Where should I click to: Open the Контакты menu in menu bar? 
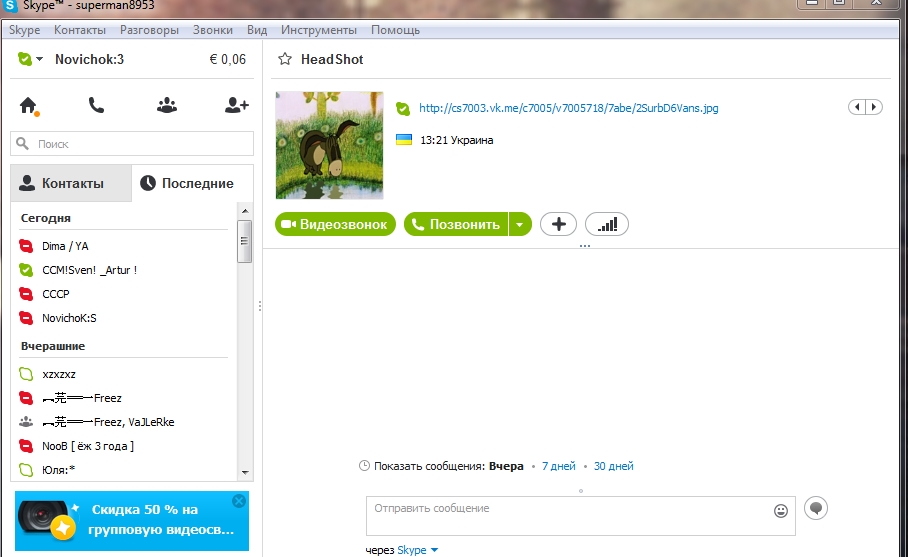tap(80, 30)
